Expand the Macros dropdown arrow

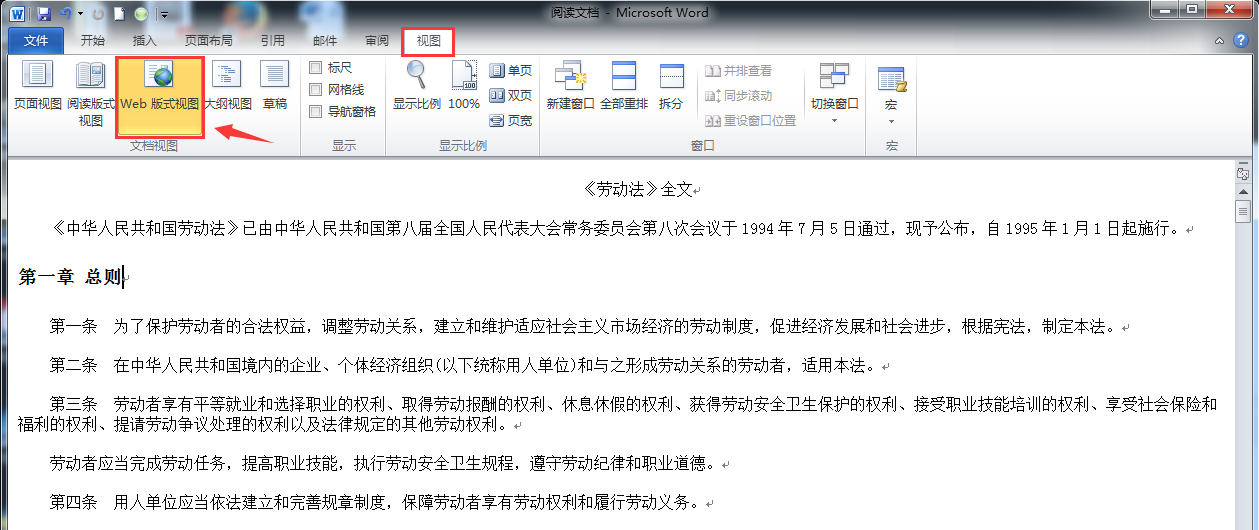[891, 121]
